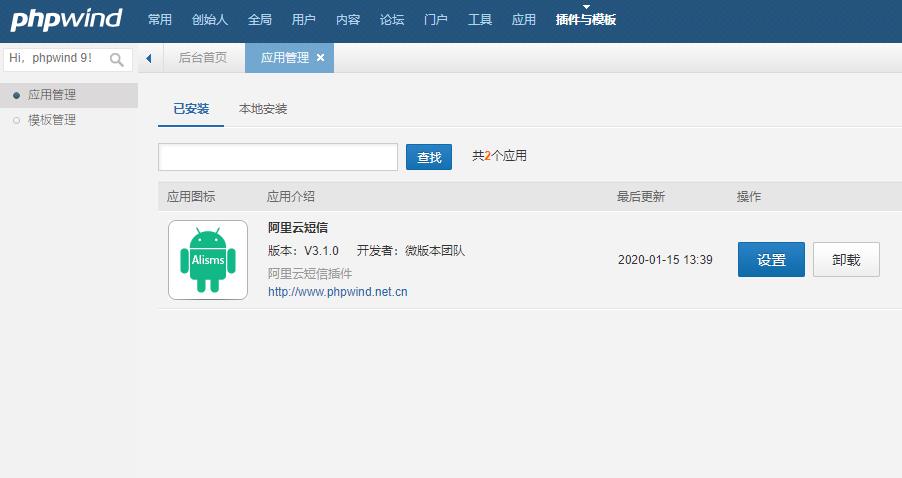Open the http://www.phpwind.net.cn link
The height and width of the screenshot is (478, 902).
pyautogui.click(x=338, y=292)
